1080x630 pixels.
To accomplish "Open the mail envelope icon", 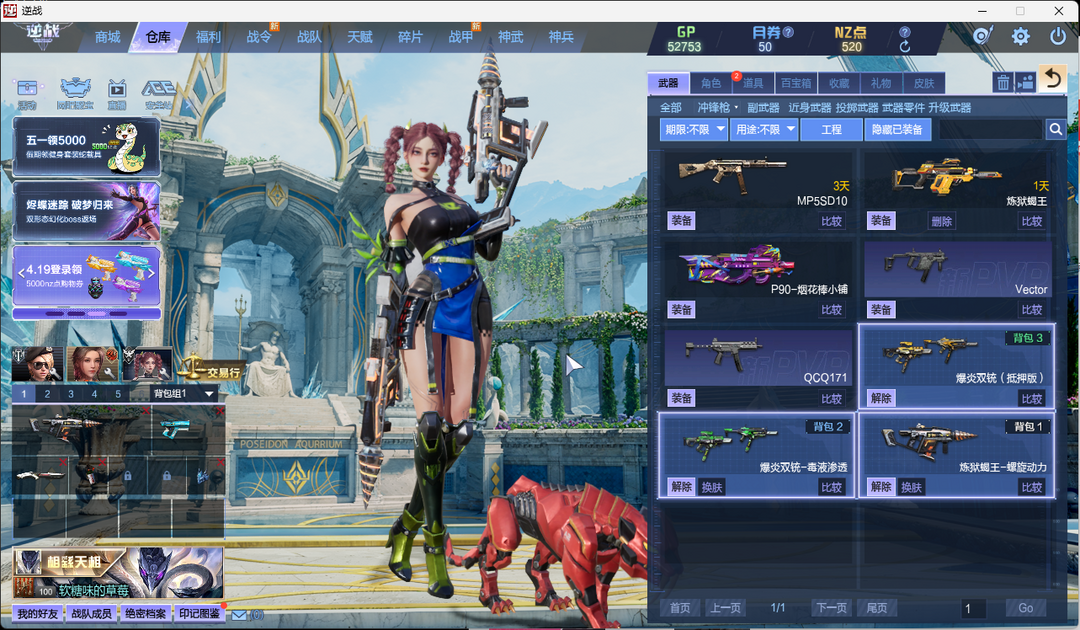I will (x=239, y=615).
